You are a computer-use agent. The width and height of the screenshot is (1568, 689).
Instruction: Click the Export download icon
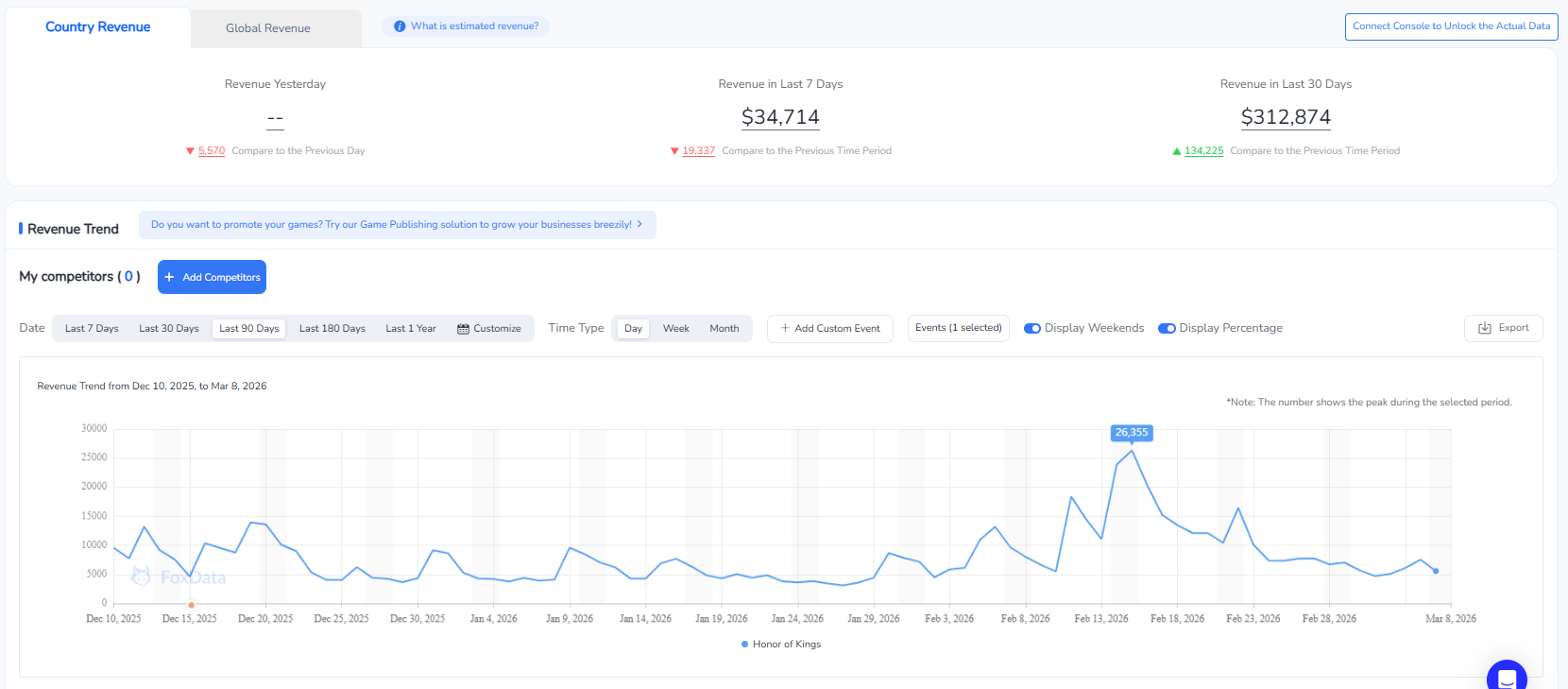click(1484, 328)
